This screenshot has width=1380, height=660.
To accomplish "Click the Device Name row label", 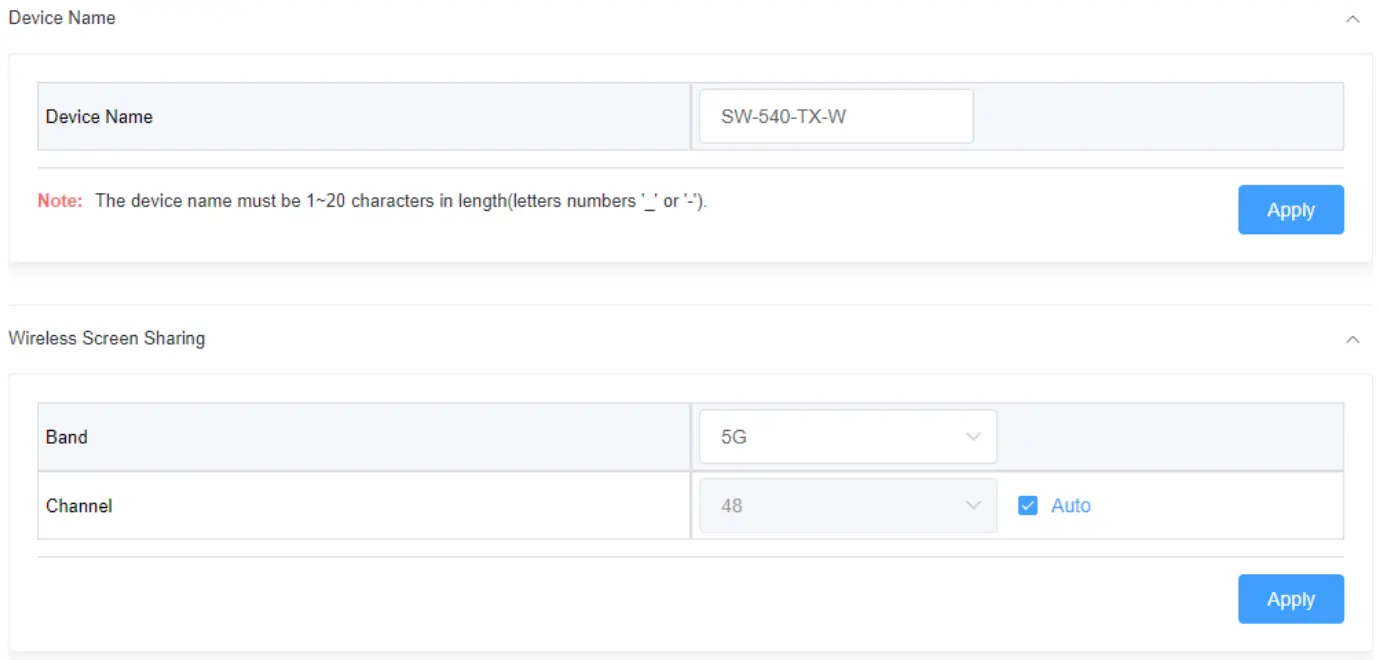I will (x=99, y=117).
